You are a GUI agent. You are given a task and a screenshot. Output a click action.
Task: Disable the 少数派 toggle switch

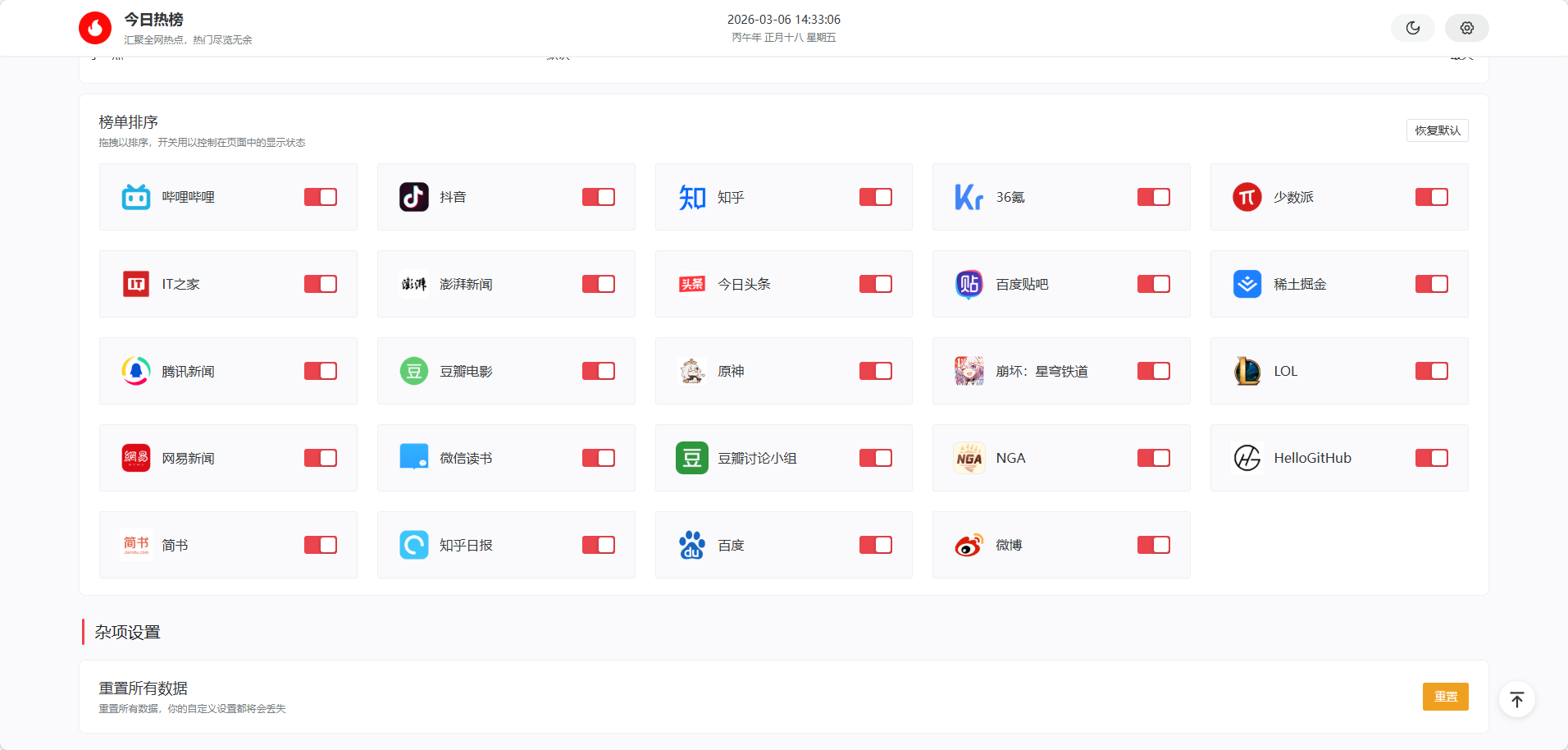1431,197
